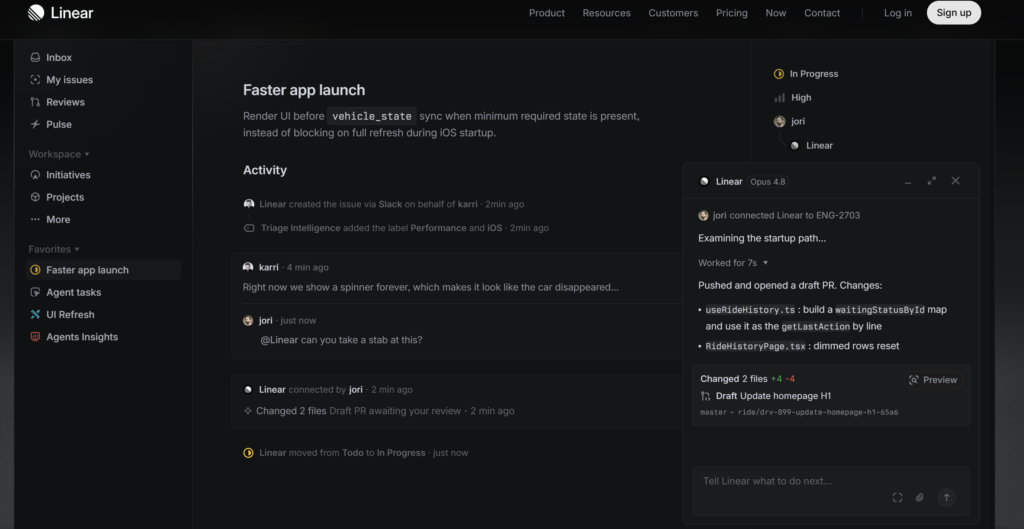
Task: Click the Tell Linear what to do next field
Action: [x=831, y=491]
